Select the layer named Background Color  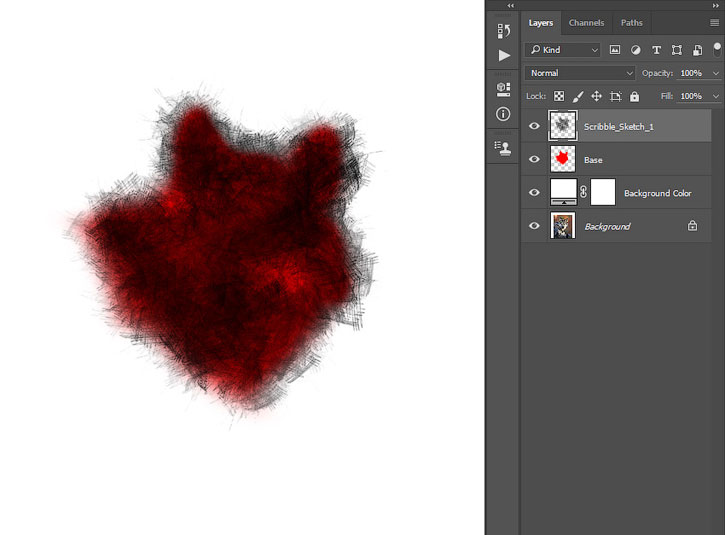(x=657, y=193)
